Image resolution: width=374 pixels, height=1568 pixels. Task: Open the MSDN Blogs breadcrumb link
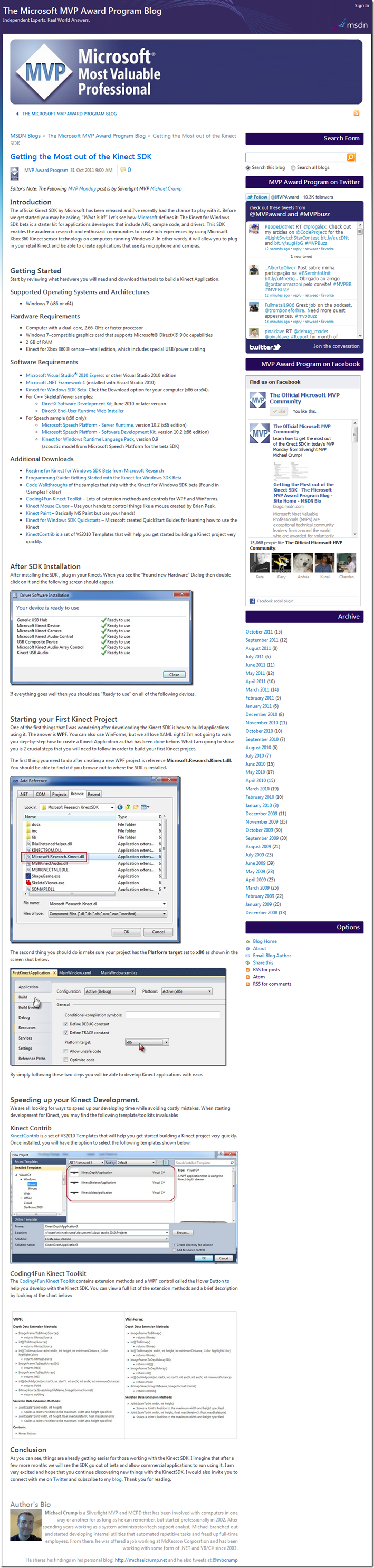click(25, 136)
